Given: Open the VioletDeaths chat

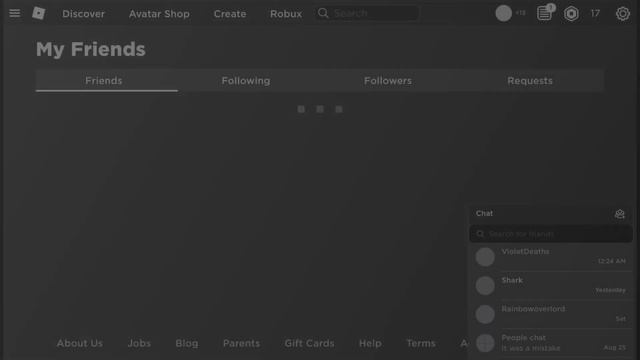Looking at the screenshot, I should click(x=551, y=257).
